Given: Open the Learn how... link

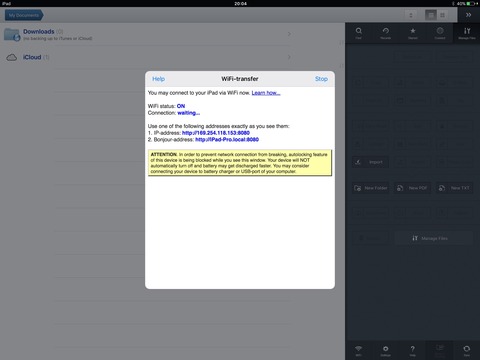Looking at the screenshot, I should click(266, 93).
